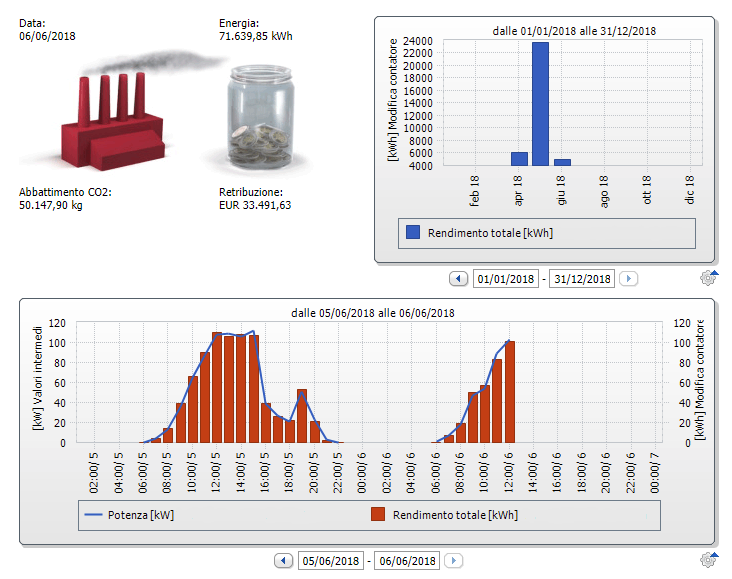Click Retribuzione EUR 33.491,63 value

(255, 205)
